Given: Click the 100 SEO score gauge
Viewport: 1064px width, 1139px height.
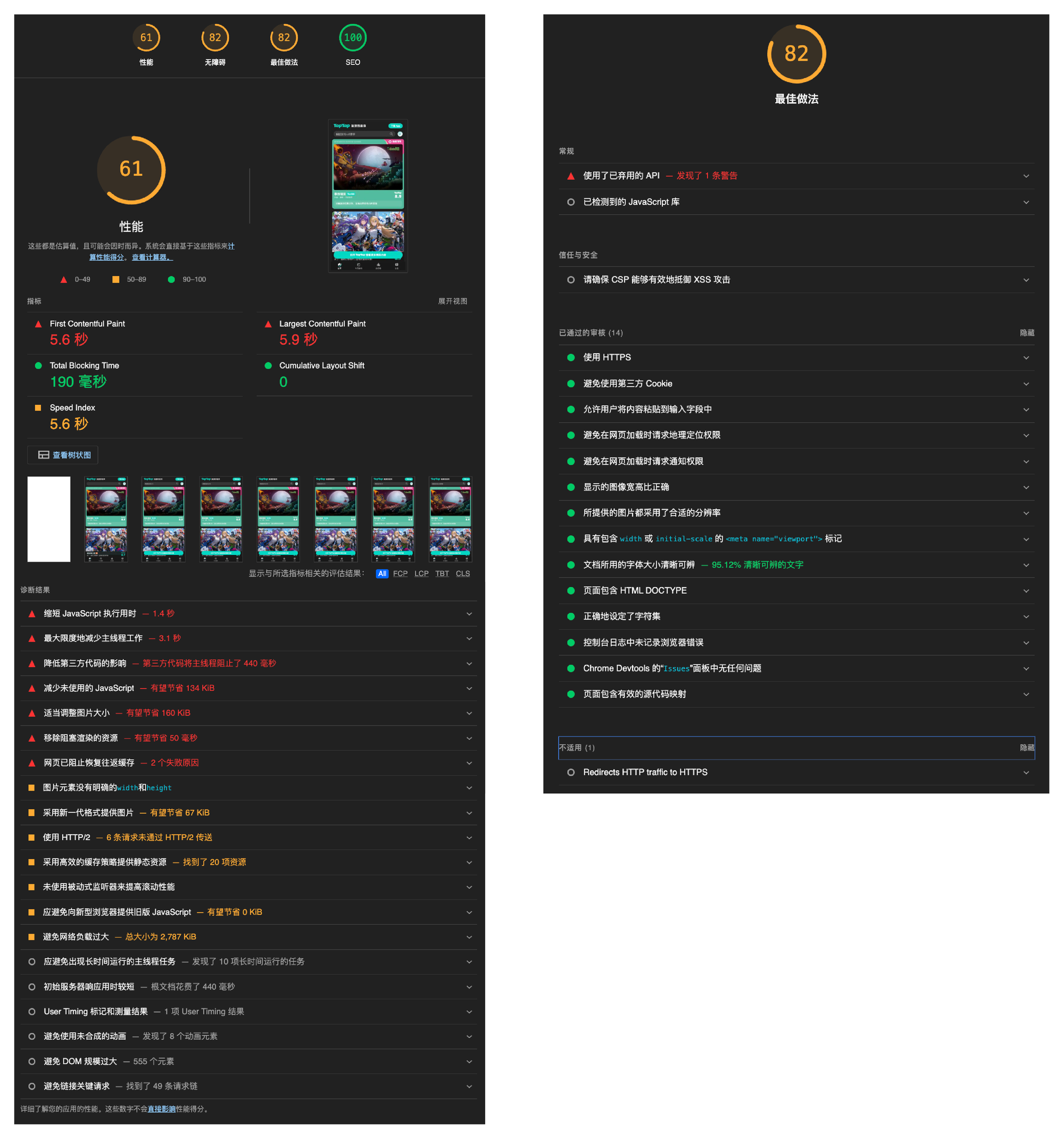Looking at the screenshot, I should [x=352, y=38].
